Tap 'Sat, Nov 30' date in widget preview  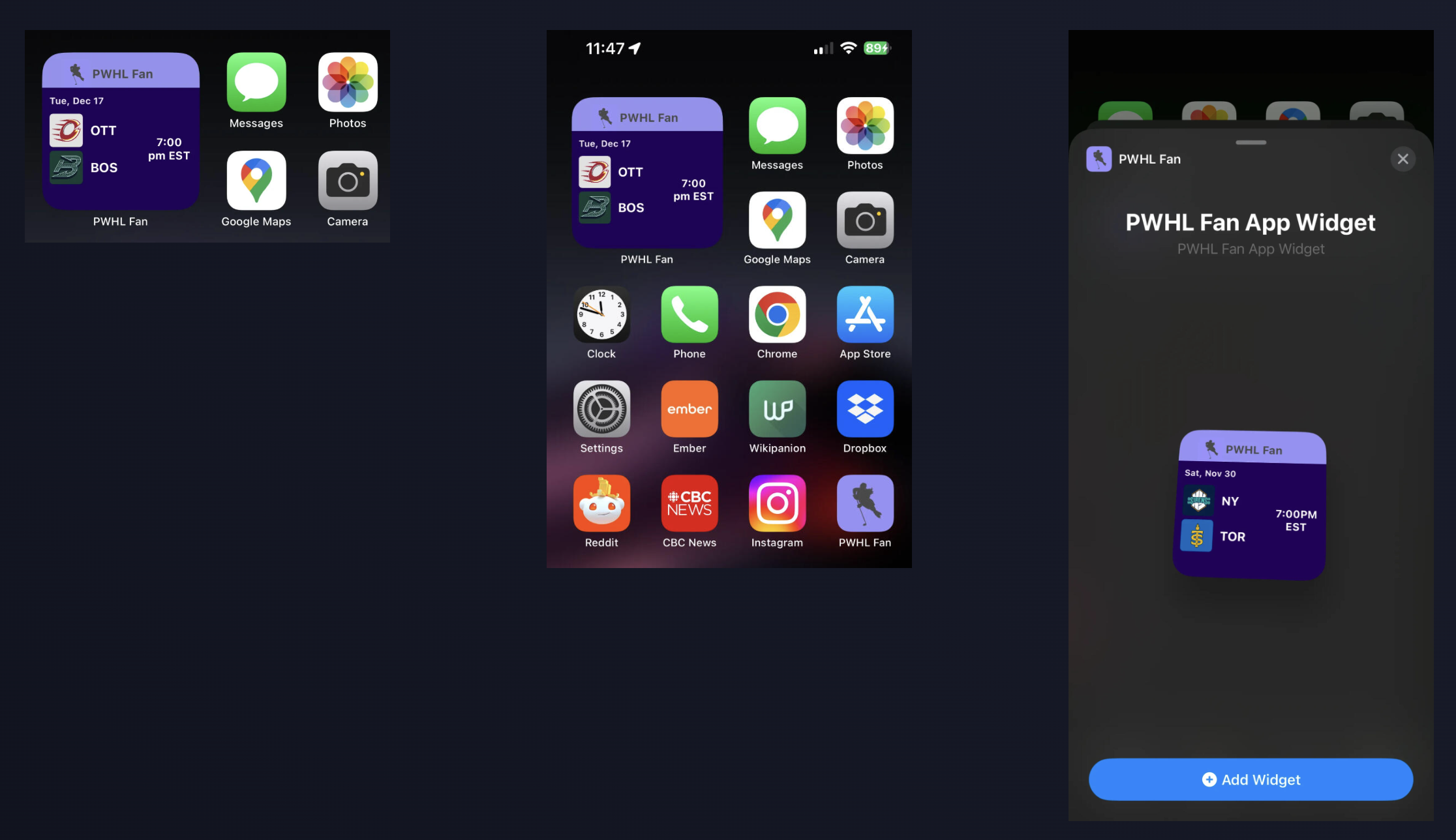(x=1210, y=473)
